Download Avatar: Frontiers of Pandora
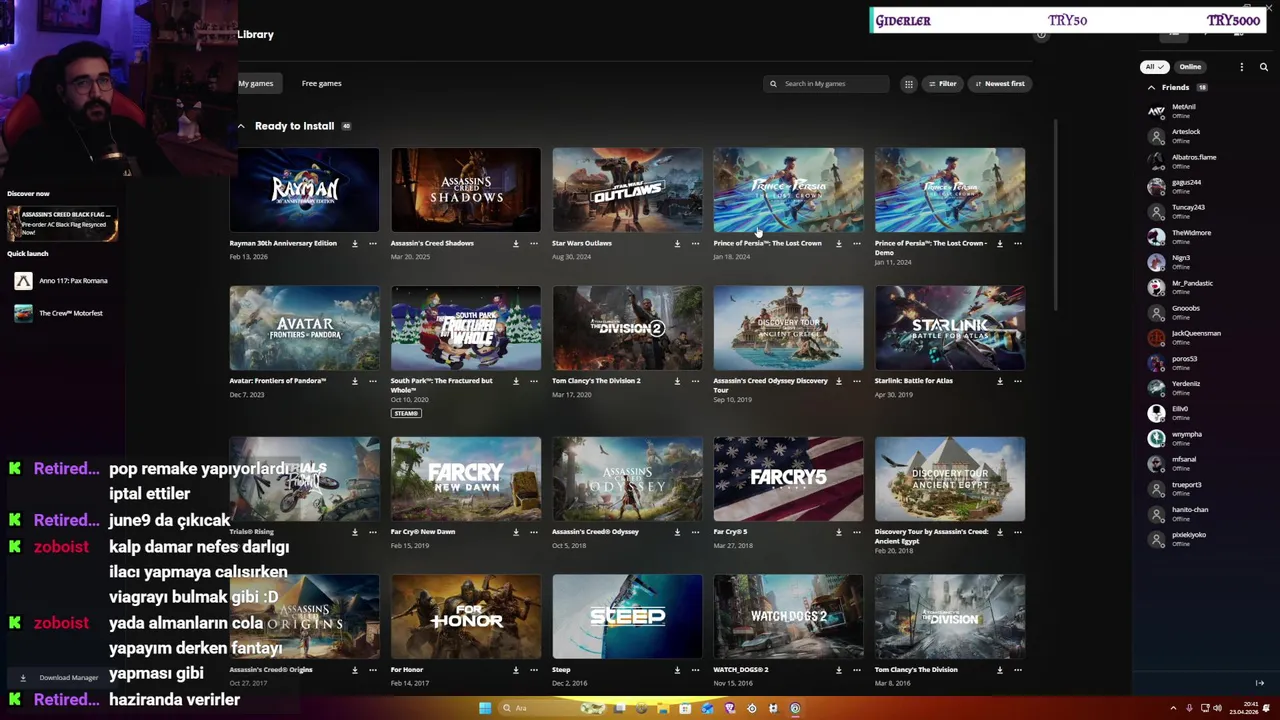 click(354, 381)
